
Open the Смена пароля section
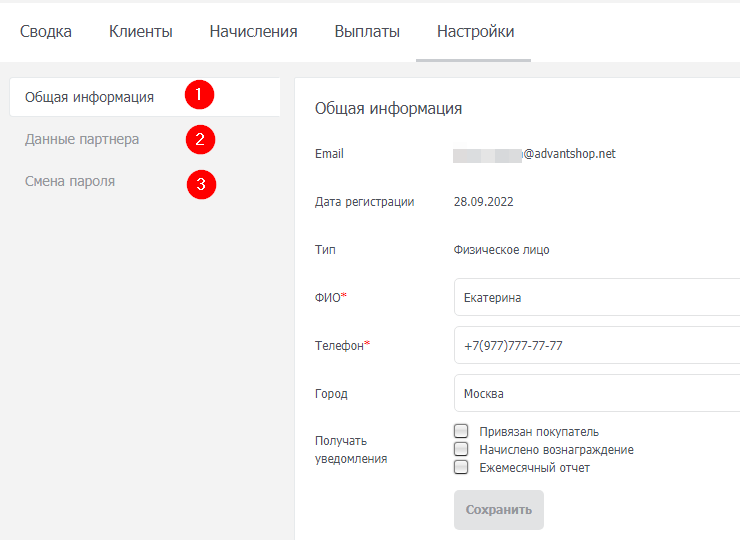pyautogui.click(x=70, y=181)
